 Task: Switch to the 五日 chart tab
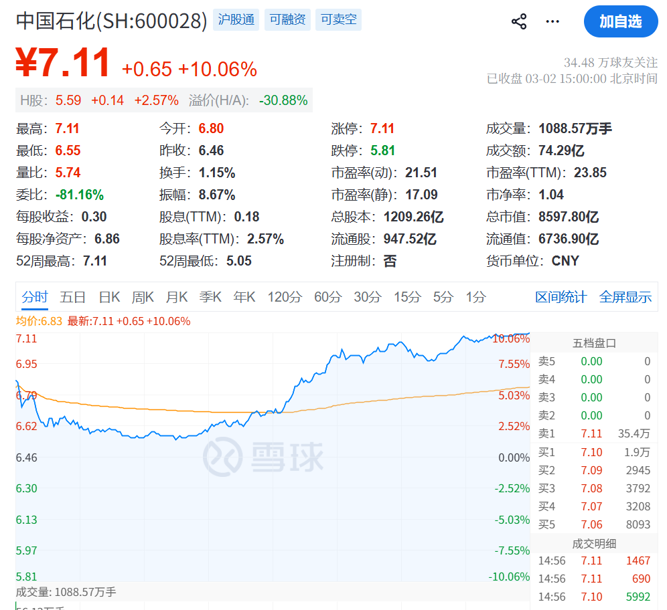click(x=73, y=297)
